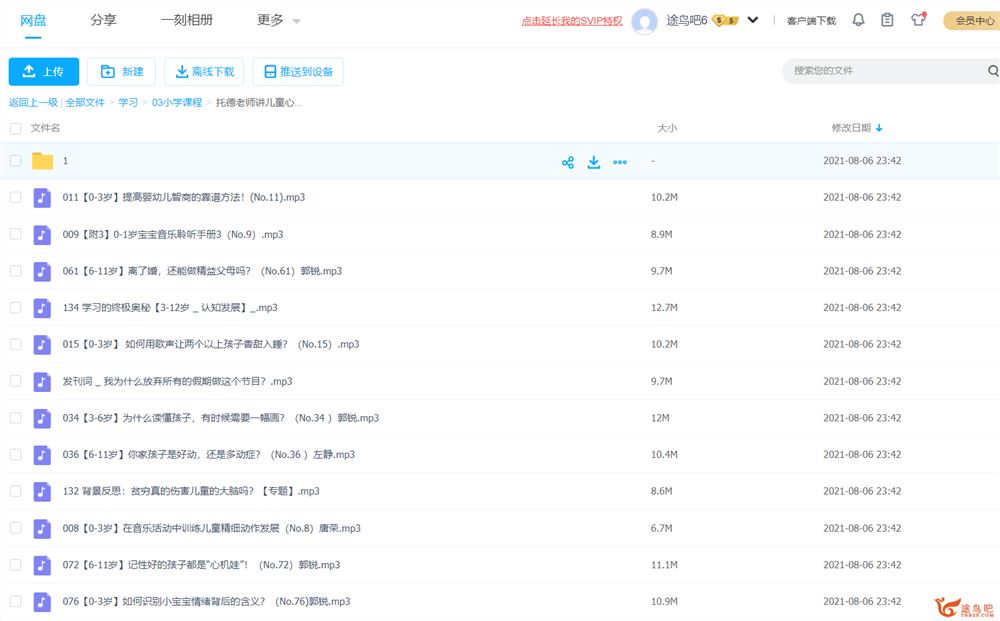The image size is (1000, 621).
Task: Click the search magnifier icon
Action: (993, 71)
